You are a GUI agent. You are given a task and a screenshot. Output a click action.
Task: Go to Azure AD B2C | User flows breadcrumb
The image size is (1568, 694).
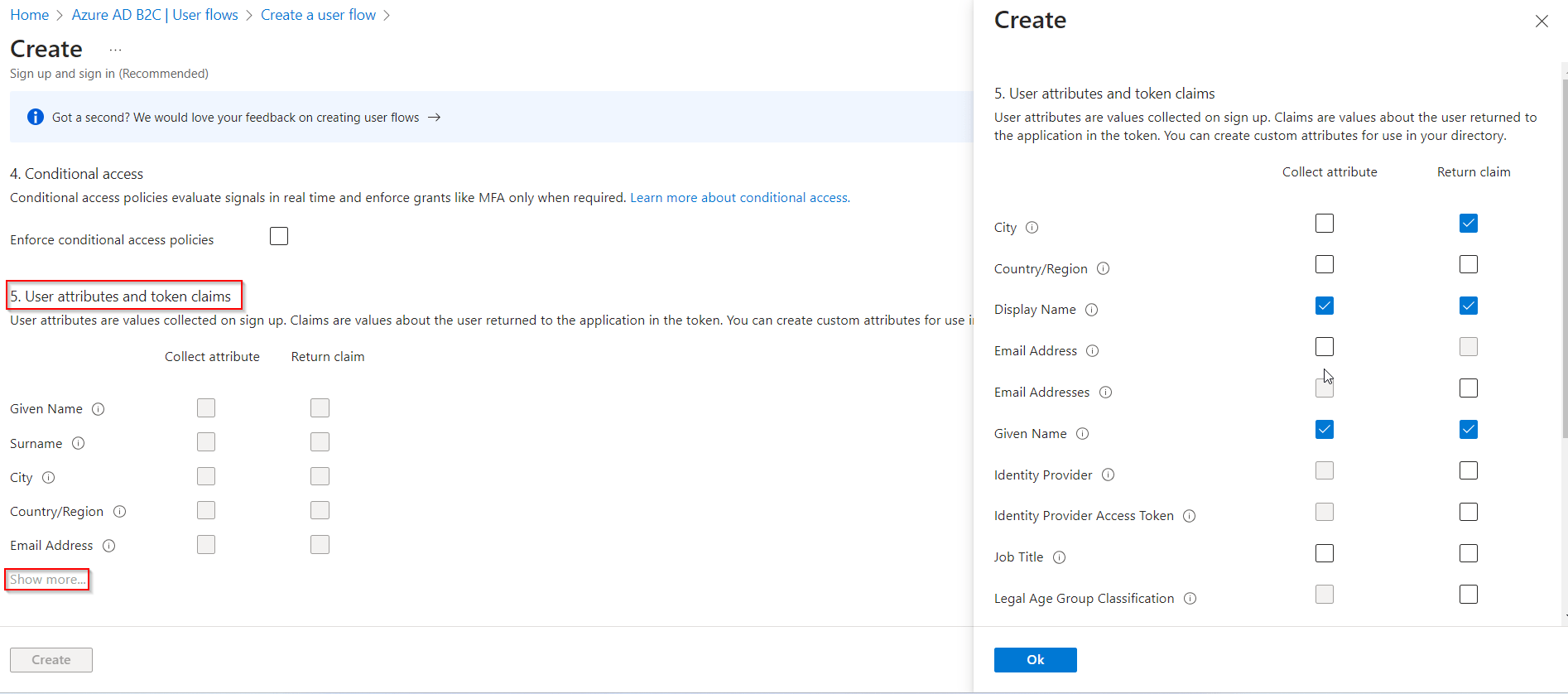pos(155,15)
